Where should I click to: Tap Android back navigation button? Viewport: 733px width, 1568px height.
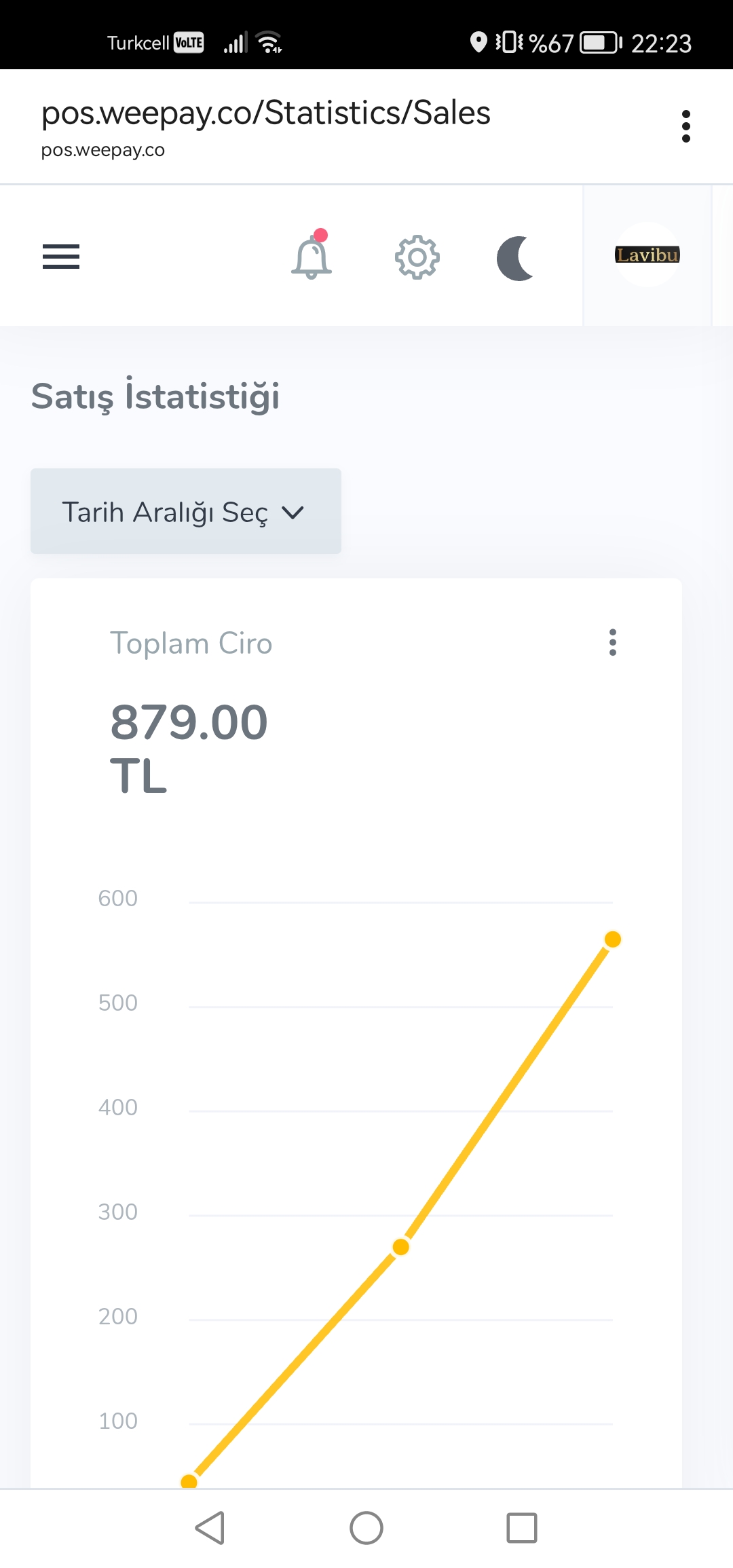pos(210,1527)
